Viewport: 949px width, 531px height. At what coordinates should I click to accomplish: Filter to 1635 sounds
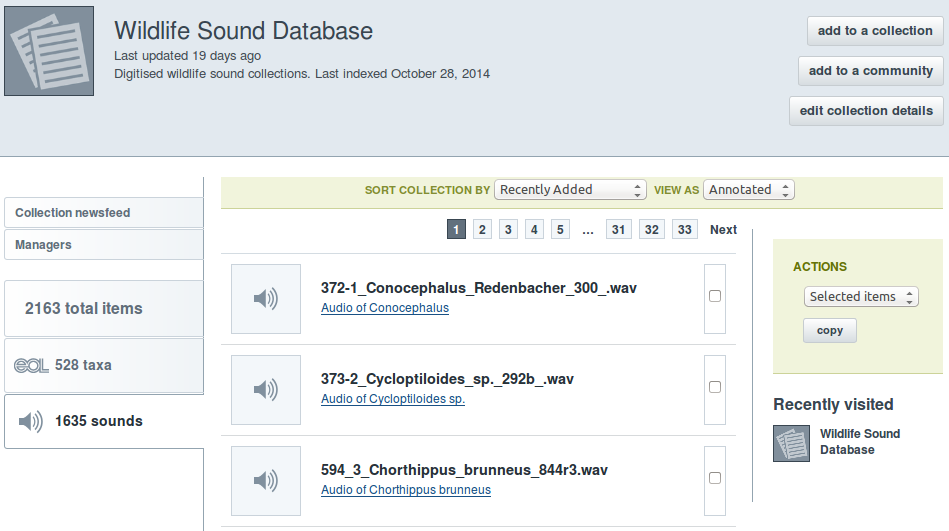click(104, 421)
